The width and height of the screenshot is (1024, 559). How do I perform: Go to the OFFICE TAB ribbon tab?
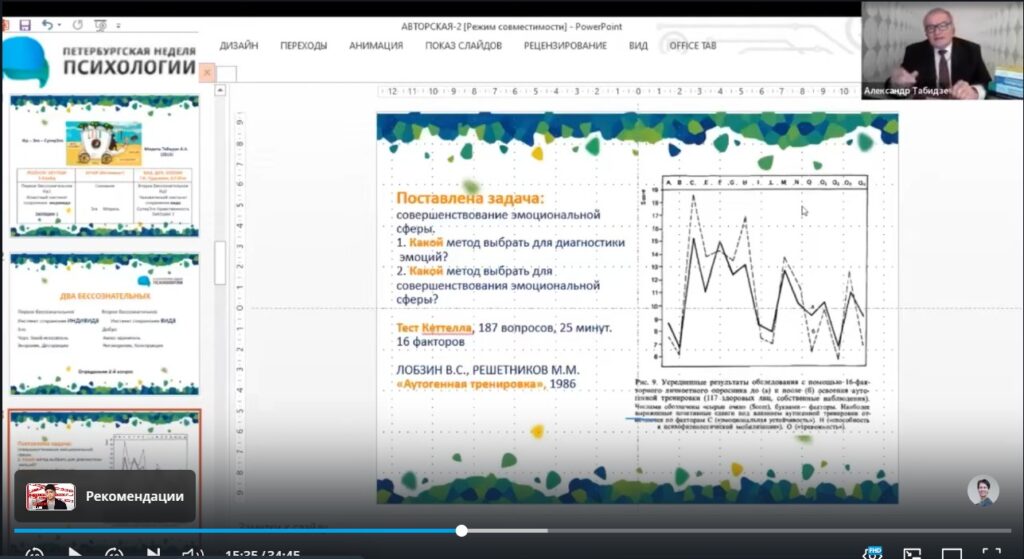click(x=692, y=46)
